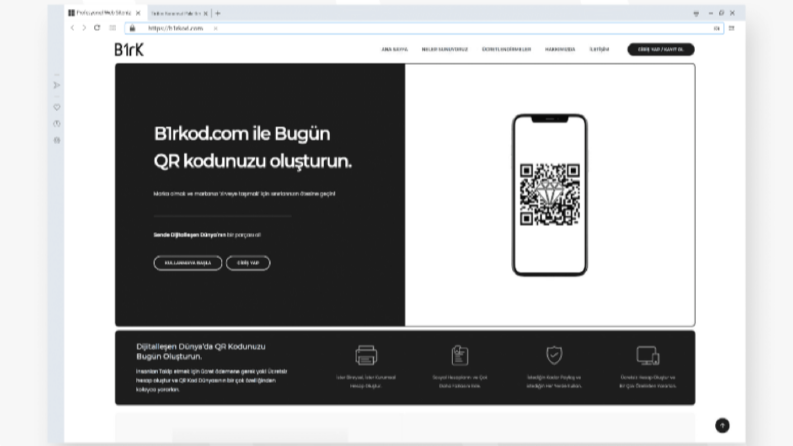Close the first browser tab
Screen dimensions: 793x446
pos(138,13)
